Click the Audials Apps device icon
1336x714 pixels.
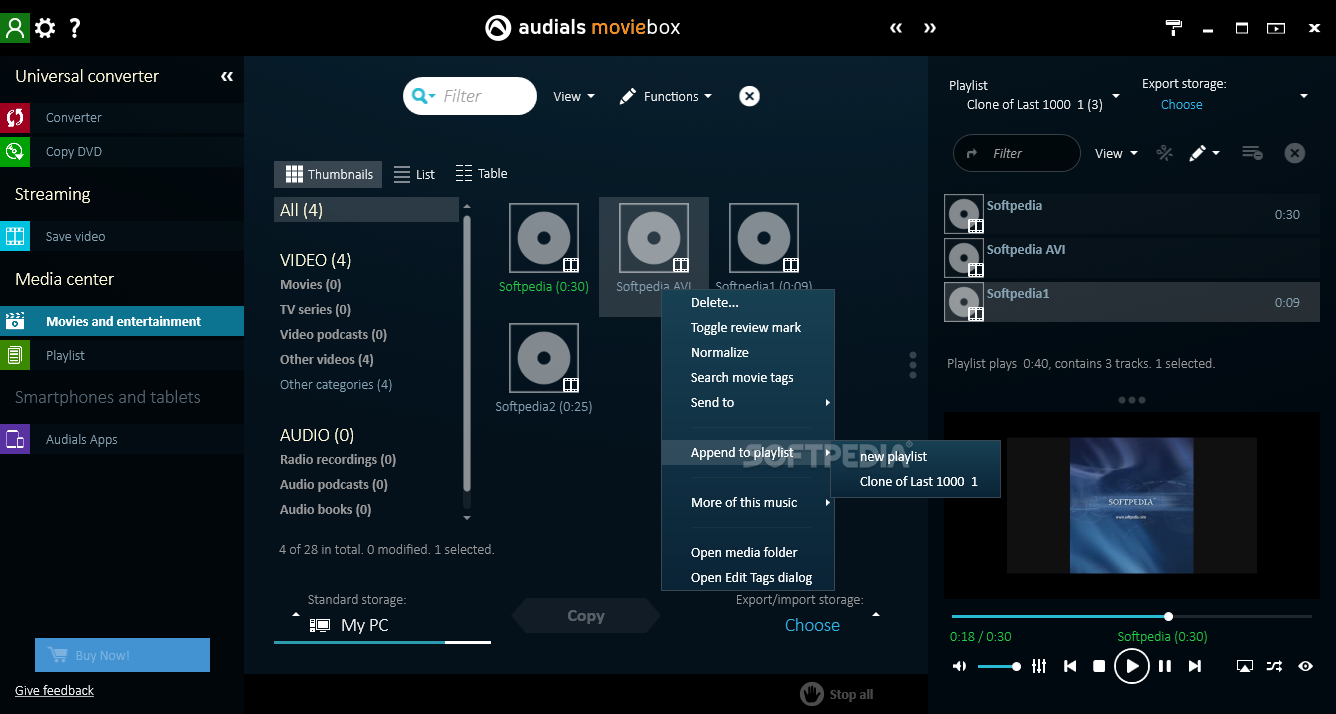[15, 439]
